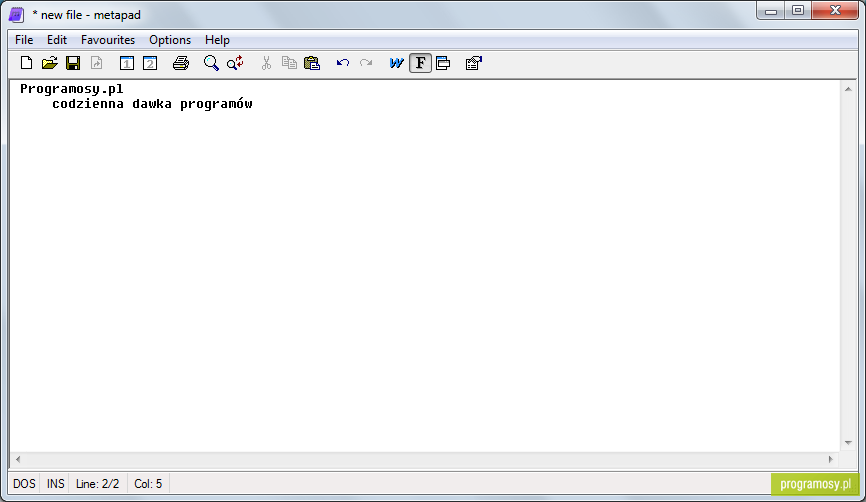Click the Col: 5 status field
866x502 pixels.
click(x=148, y=484)
